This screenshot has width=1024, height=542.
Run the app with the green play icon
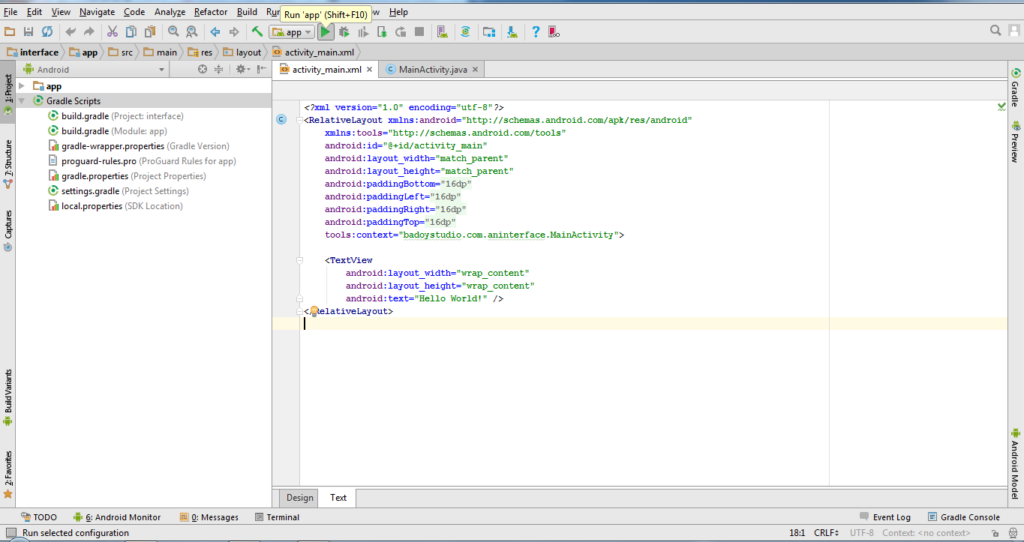(326, 32)
